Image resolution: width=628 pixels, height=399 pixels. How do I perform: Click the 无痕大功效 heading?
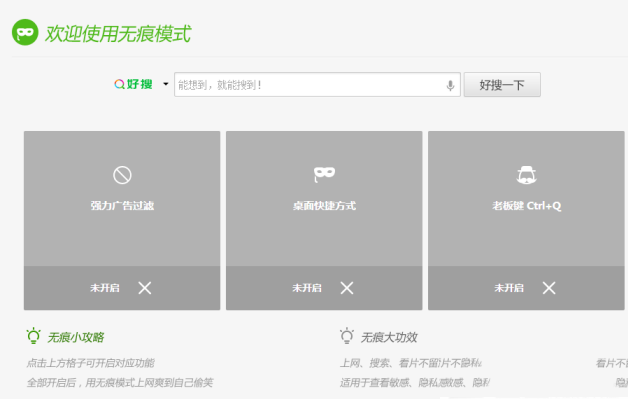point(389,337)
